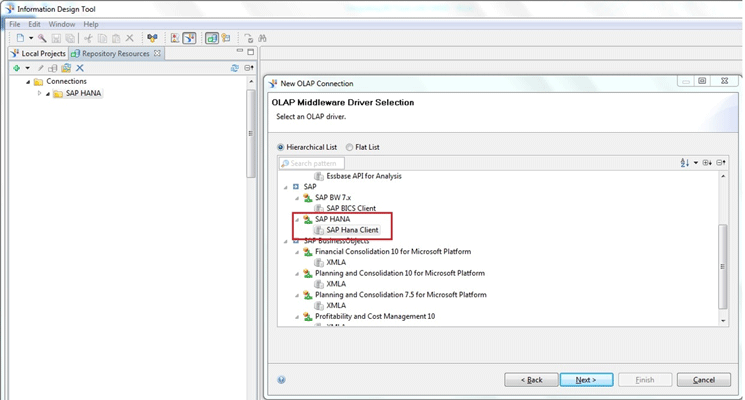Click the Collapse All icon in Repository panel
This screenshot has width=745, height=400.
click(249, 68)
